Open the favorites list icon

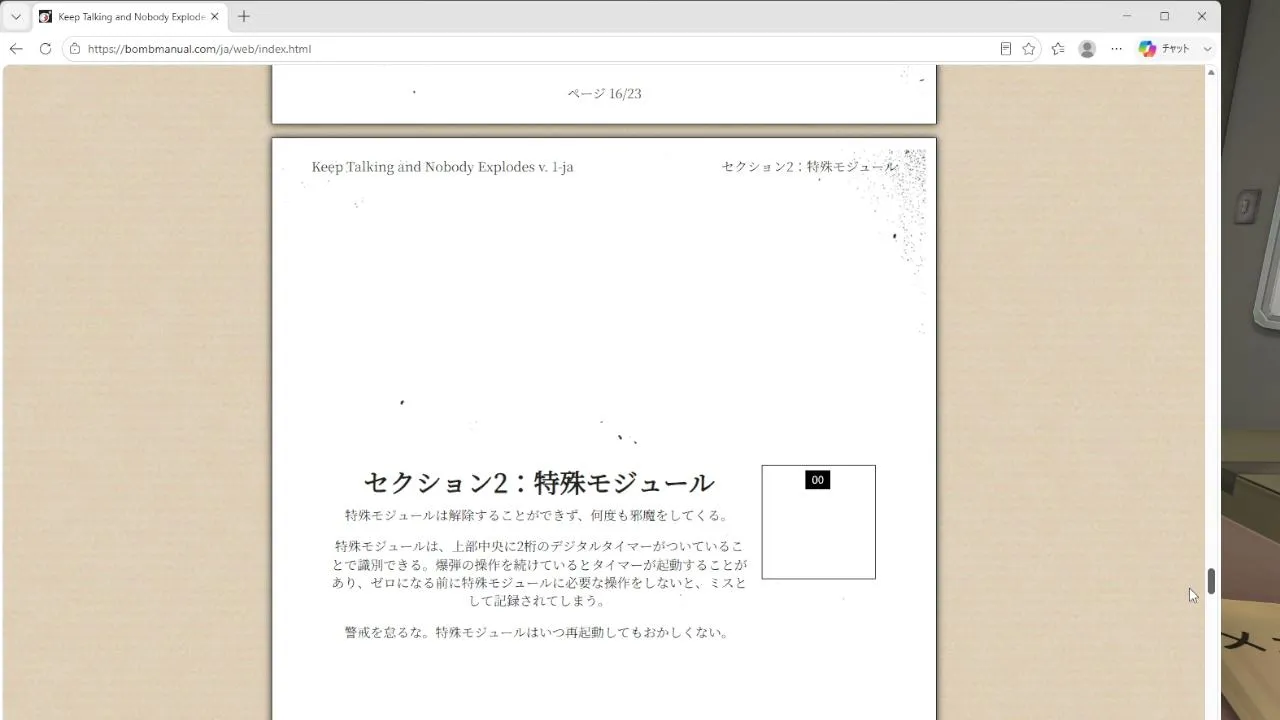[x=1058, y=49]
